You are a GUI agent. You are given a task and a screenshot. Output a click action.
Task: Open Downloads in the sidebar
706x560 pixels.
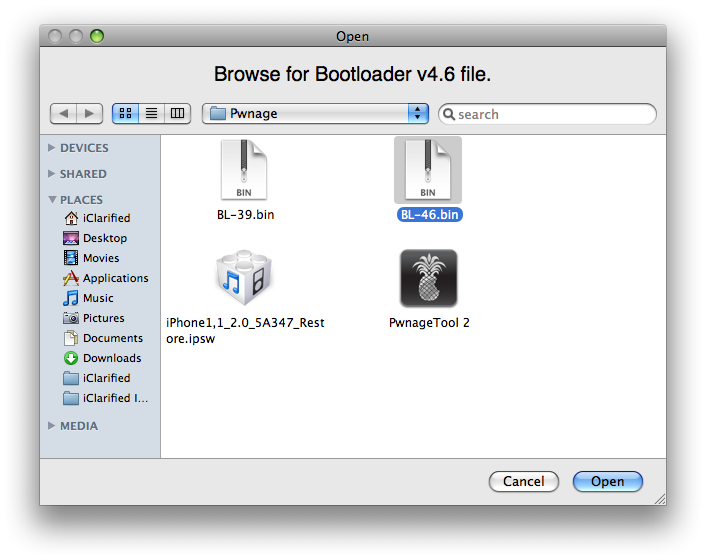tap(111, 358)
